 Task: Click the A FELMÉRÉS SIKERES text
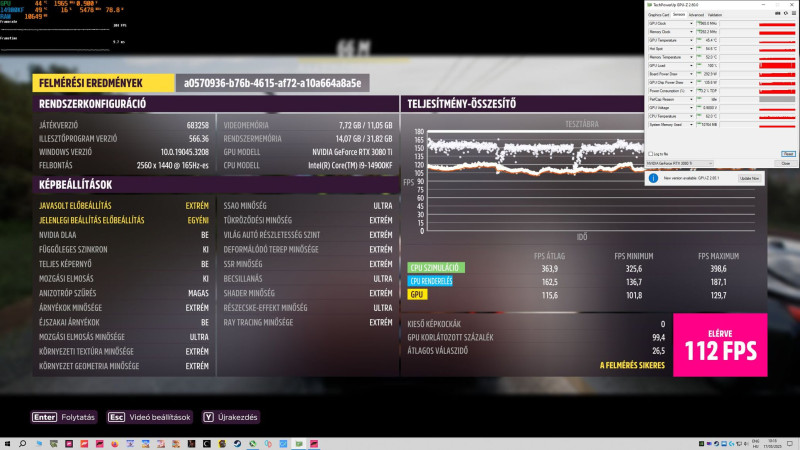[x=632, y=365]
